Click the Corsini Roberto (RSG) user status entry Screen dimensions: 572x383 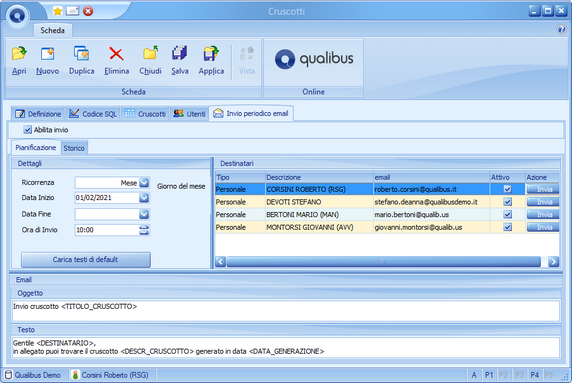point(111,375)
